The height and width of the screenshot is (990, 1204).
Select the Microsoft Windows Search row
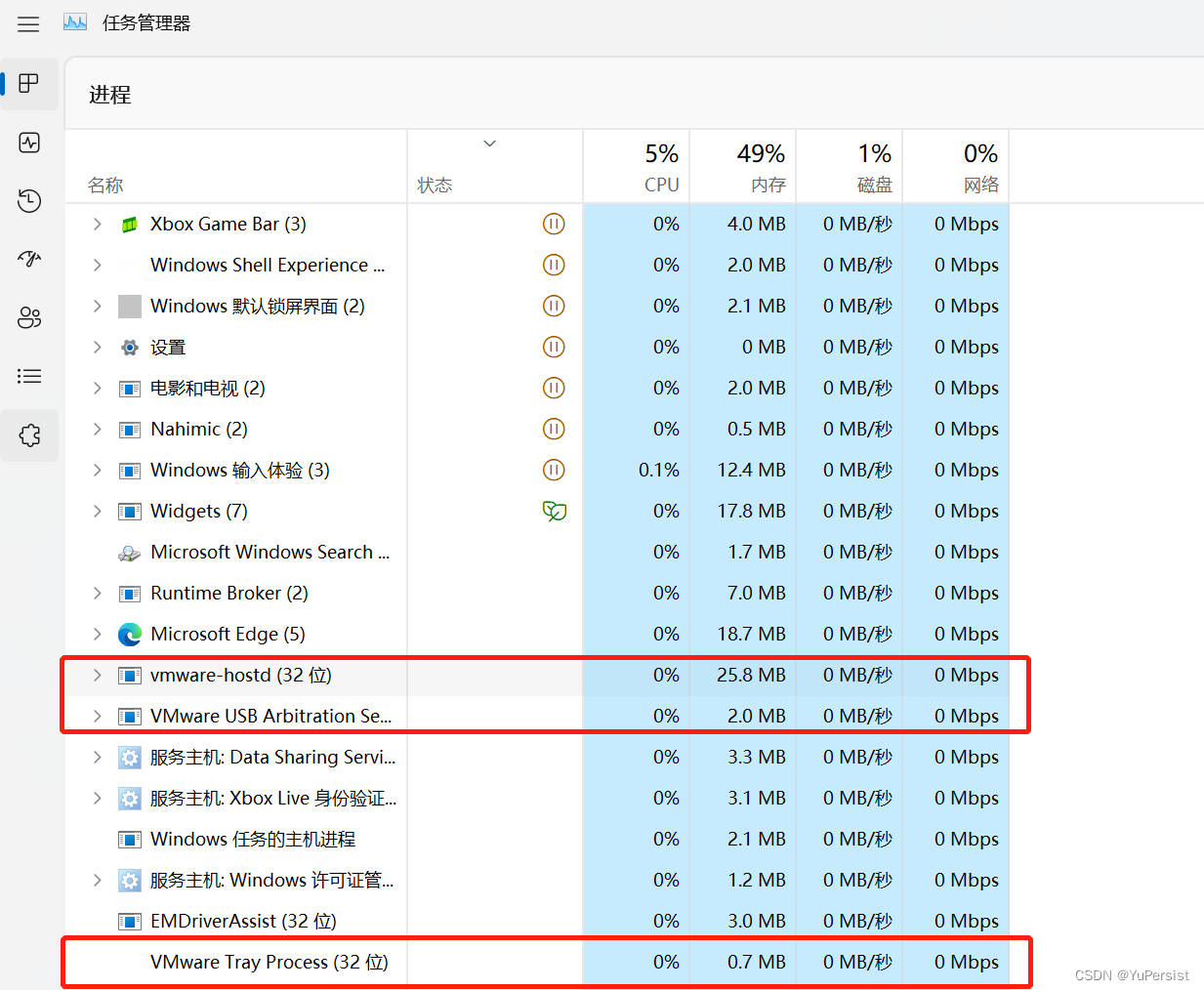click(x=537, y=552)
